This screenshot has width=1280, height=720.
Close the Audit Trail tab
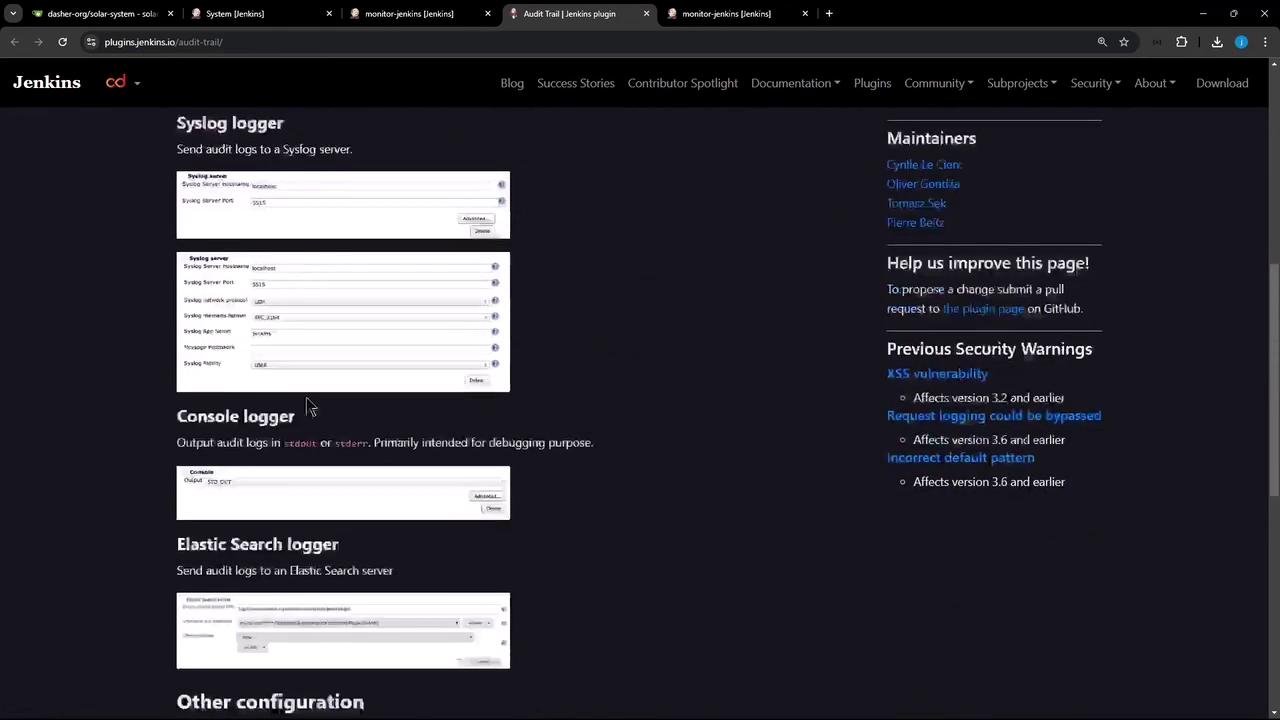click(x=646, y=13)
